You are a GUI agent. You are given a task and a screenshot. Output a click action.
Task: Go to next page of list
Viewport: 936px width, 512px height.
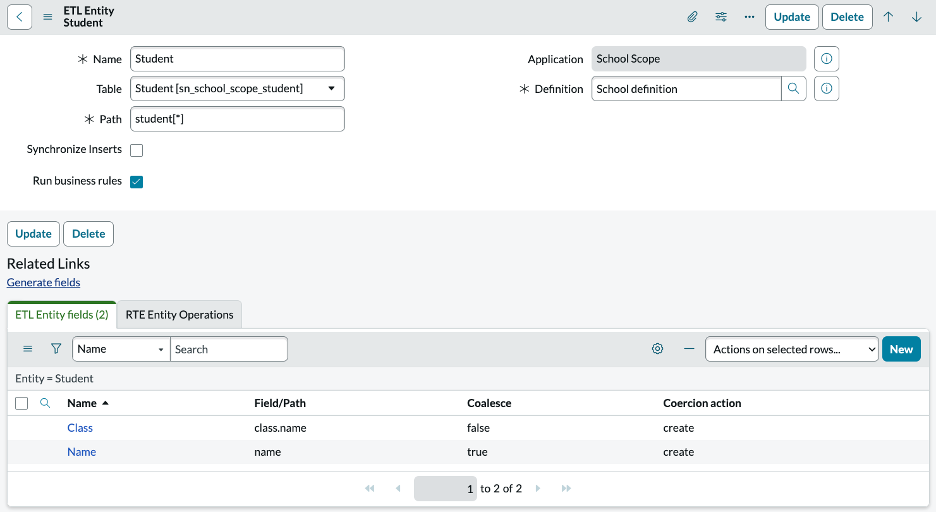click(x=538, y=488)
